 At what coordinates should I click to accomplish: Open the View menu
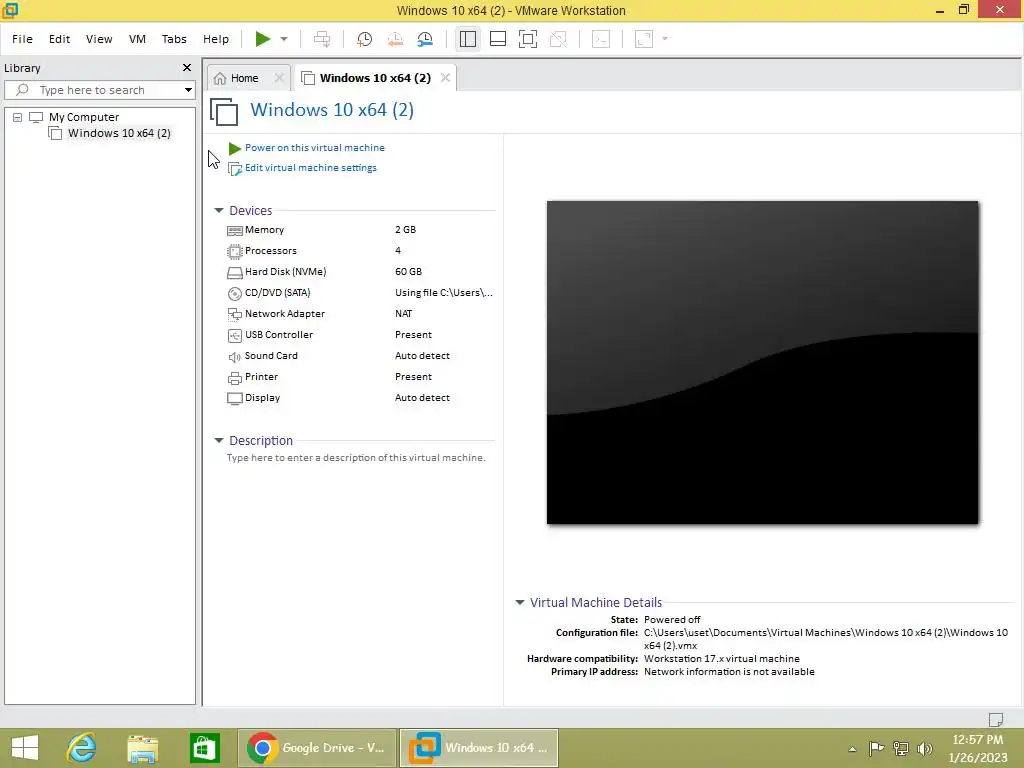click(x=99, y=39)
